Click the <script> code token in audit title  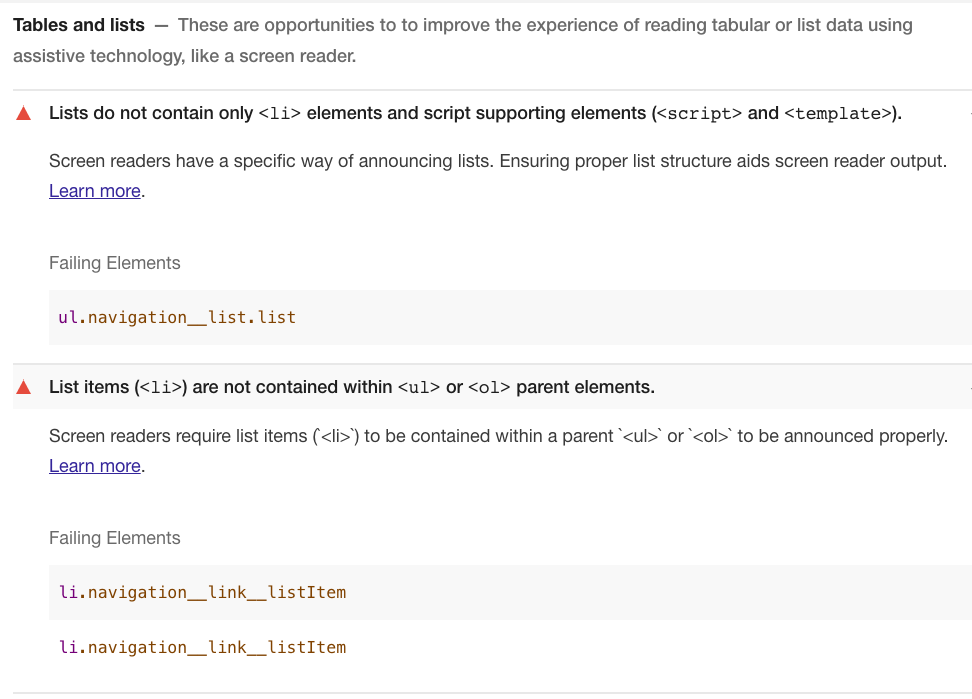(x=698, y=114)
